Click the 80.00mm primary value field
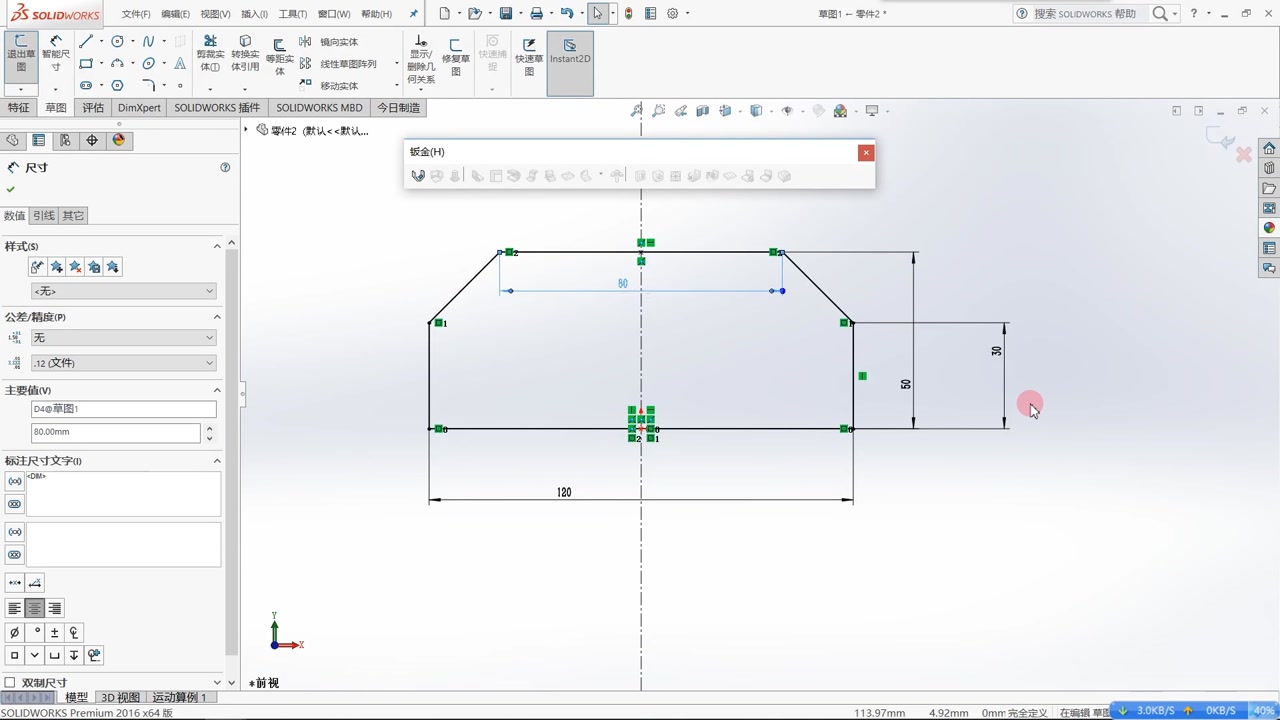The height and width of the screenshot is (720, 1280). pos(116,432)
